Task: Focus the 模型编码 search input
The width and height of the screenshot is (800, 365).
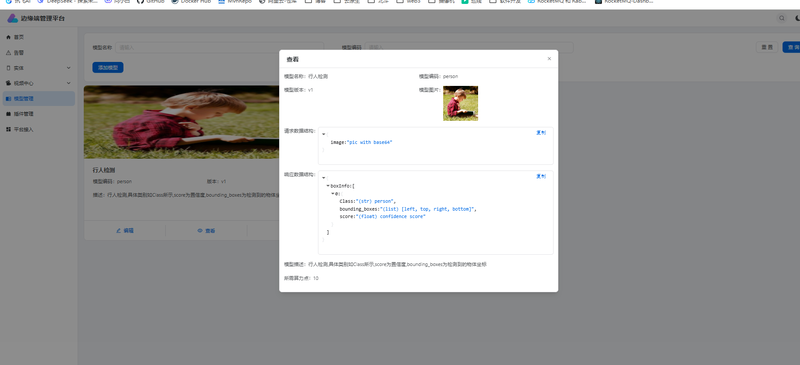Action: point(469,47)
